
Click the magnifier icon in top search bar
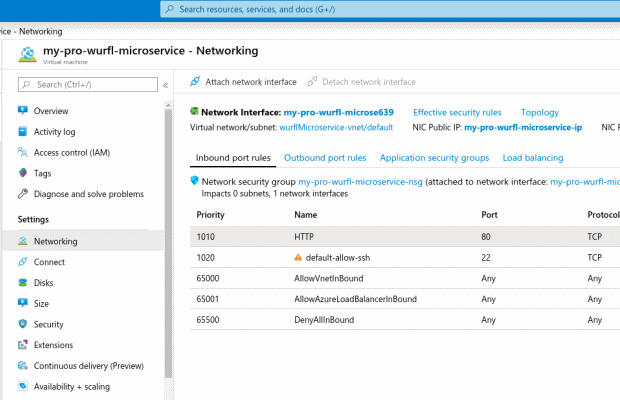170,9
